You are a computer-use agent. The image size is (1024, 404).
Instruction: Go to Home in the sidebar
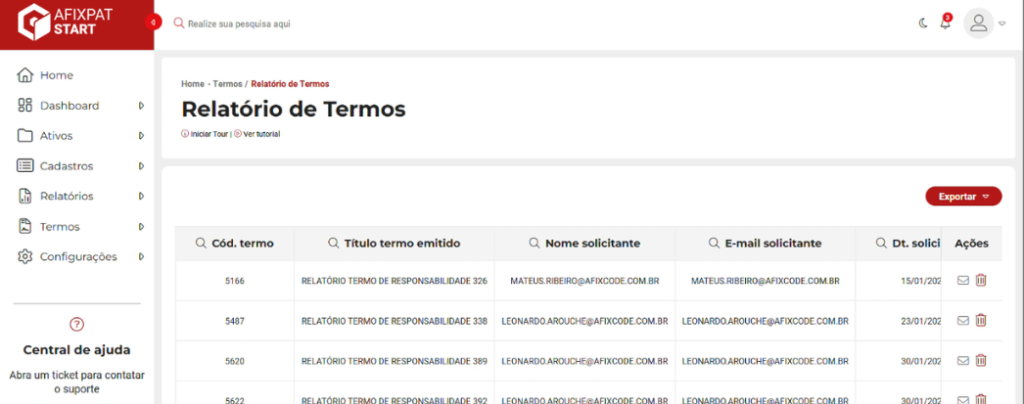pos(56,75)
